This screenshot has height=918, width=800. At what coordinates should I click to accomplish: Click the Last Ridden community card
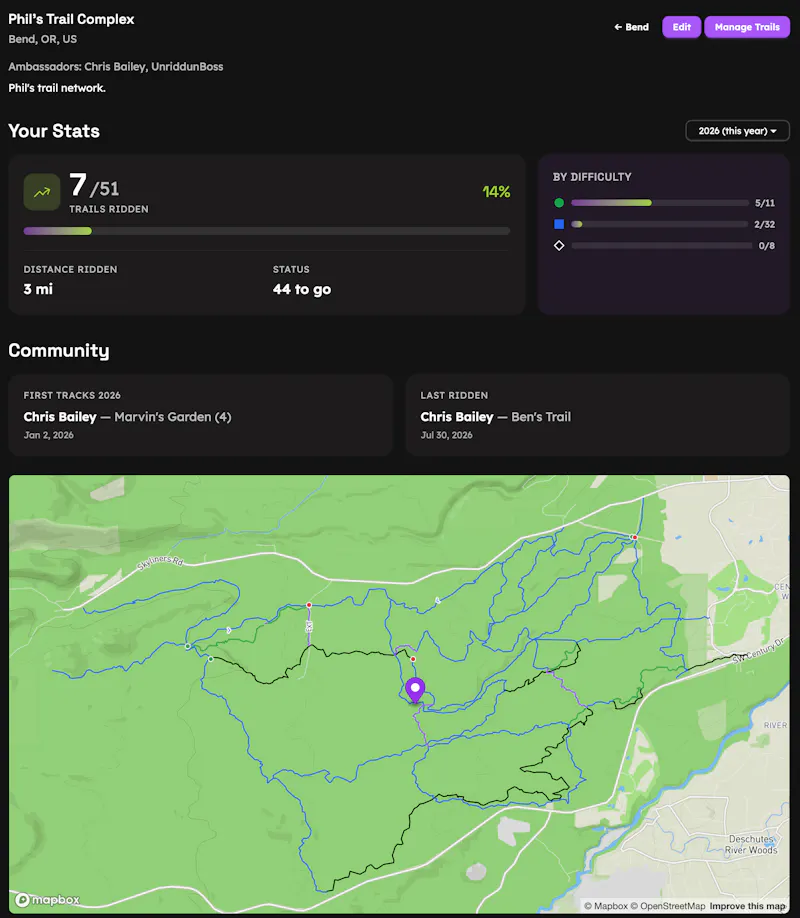pyautogui.click(x=597, y=415)
